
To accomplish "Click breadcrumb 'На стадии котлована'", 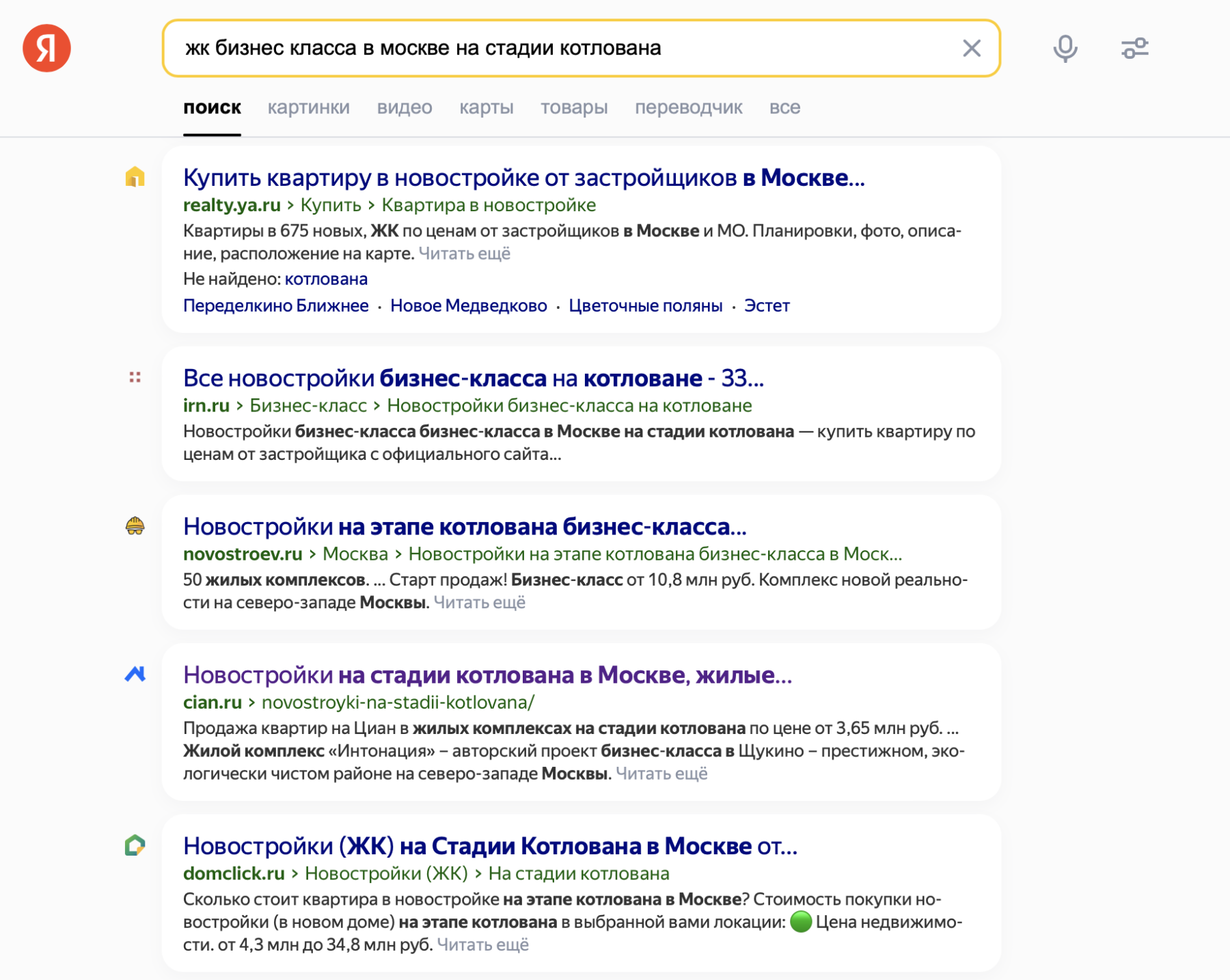I will (x=579, y=873).
